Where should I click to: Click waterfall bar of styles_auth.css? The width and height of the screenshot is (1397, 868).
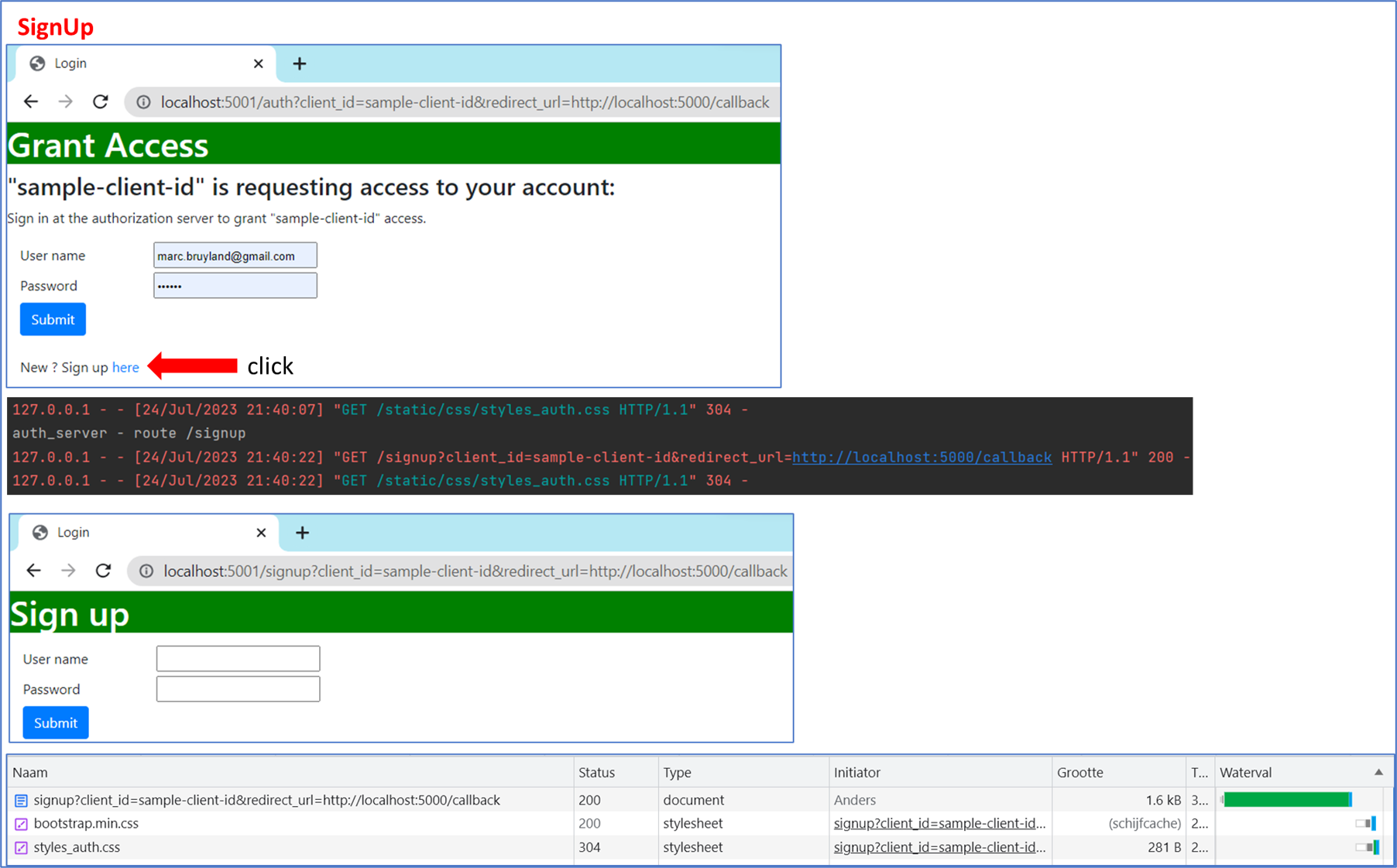pyautogui.click(x=1368, y=848)
